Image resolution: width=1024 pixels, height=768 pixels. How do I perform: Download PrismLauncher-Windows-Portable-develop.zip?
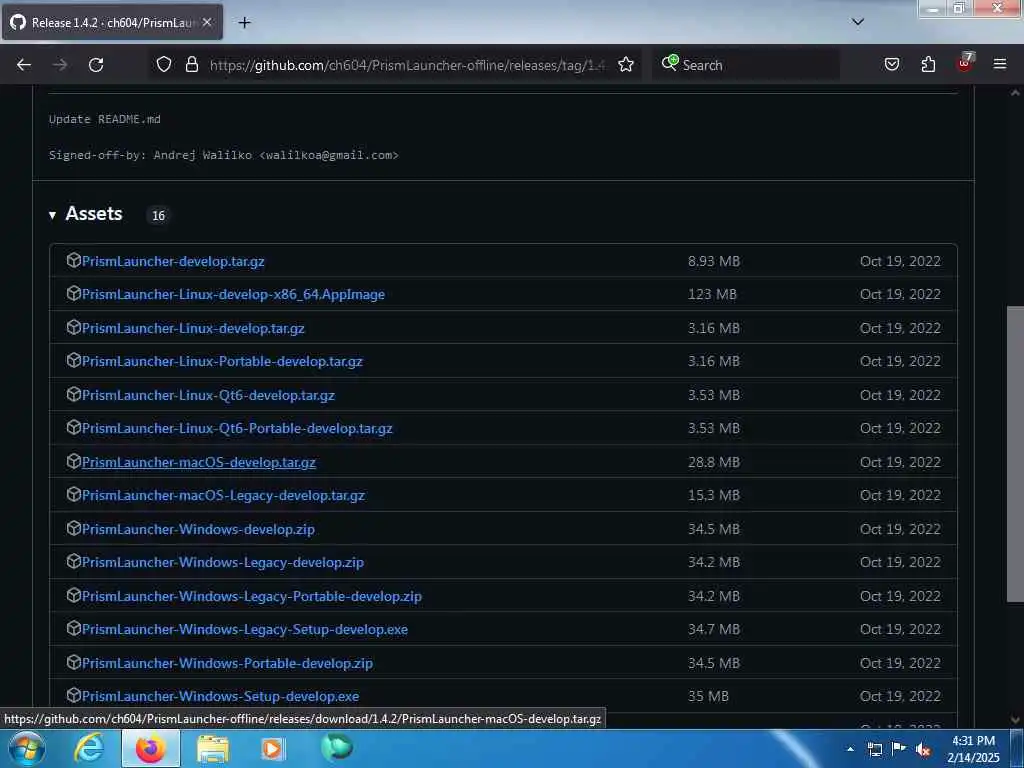coord(227,664)
